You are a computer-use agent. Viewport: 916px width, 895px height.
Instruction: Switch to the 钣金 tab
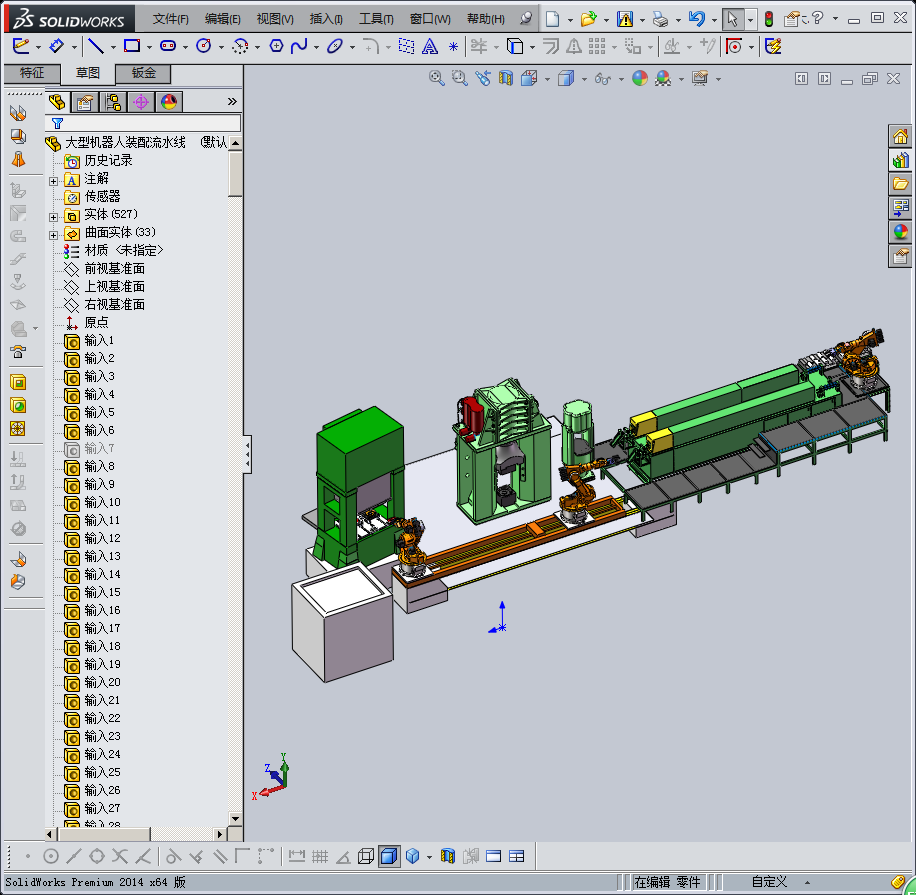pos(143,73)
